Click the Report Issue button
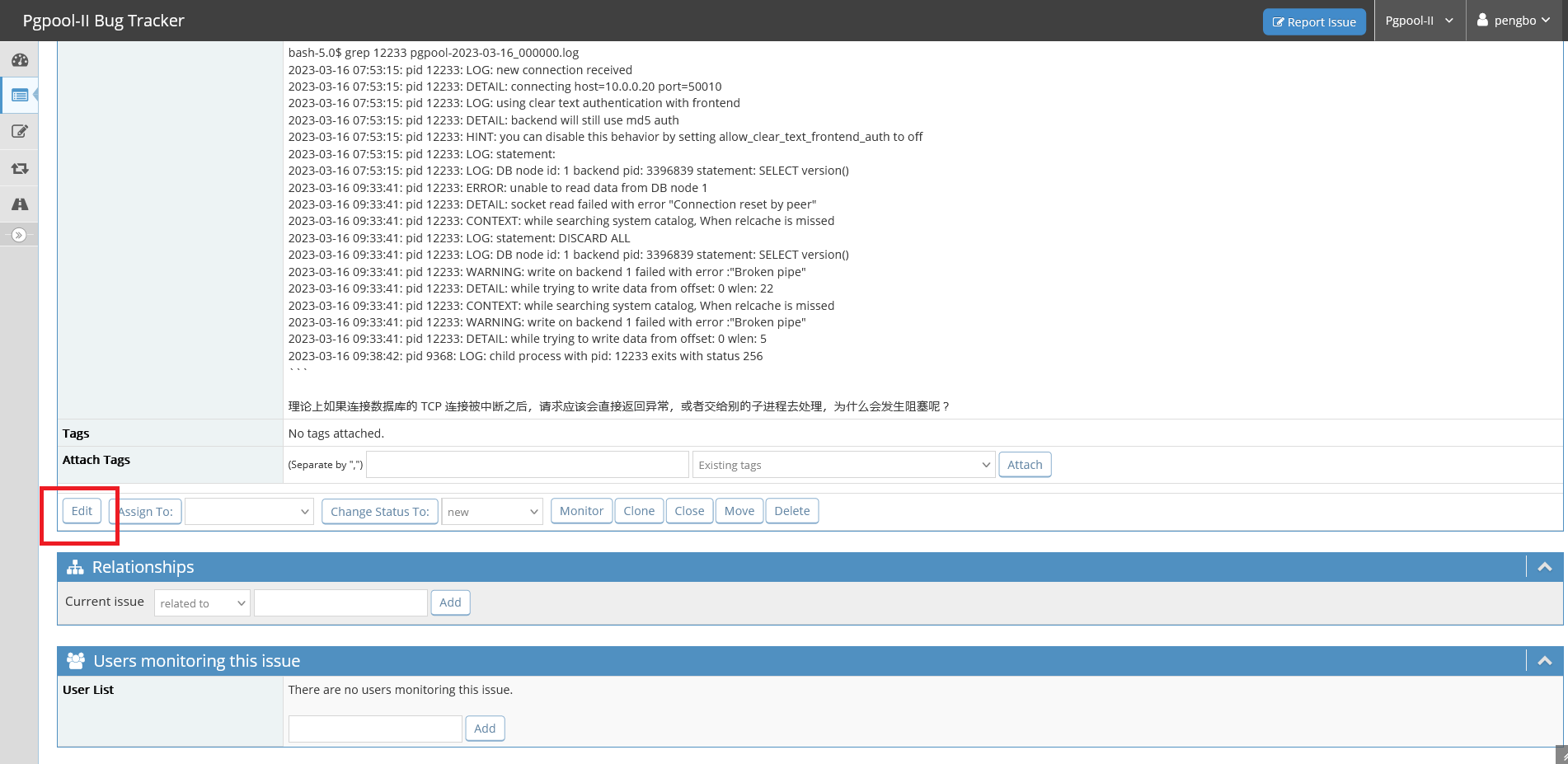The image size is (1568, 764). point(1313,22)
